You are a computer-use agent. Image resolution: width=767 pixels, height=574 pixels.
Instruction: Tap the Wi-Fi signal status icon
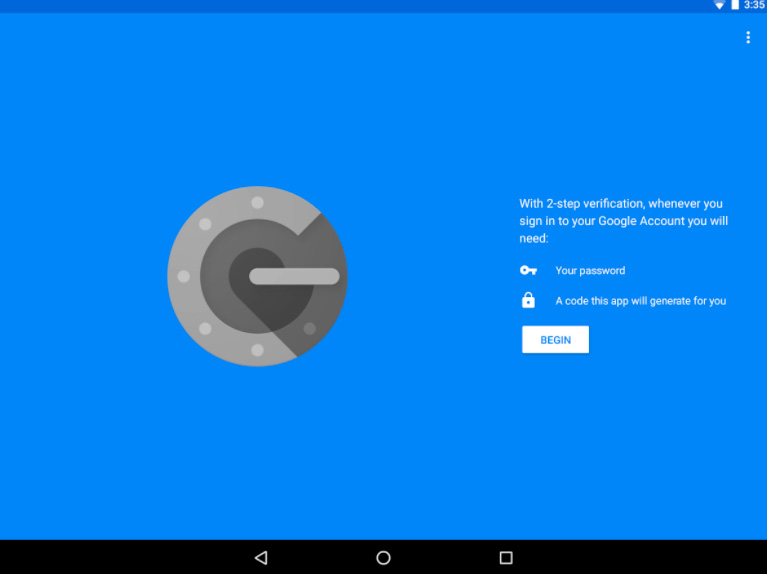pos(719,6)
